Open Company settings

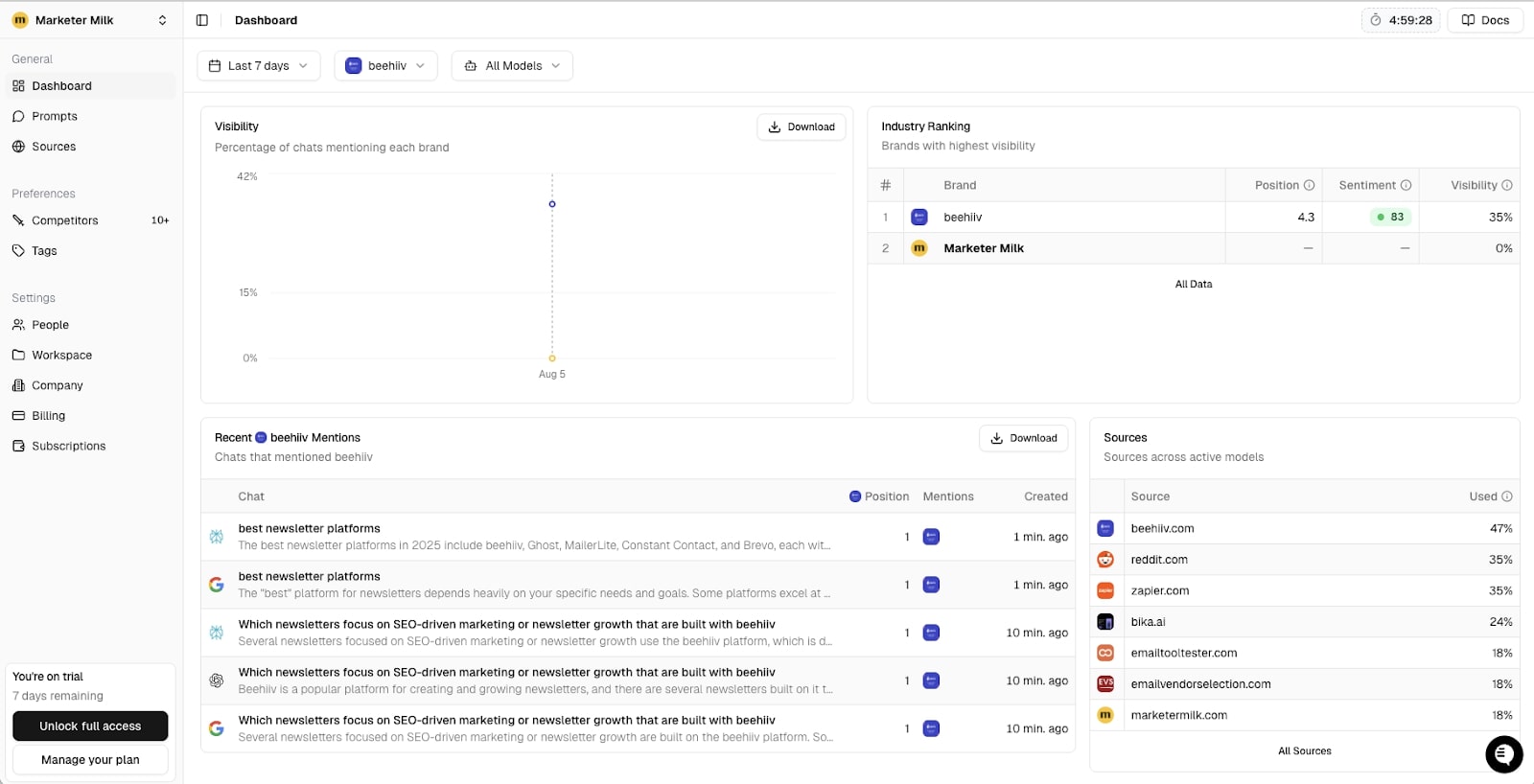click(x=90, y=385)
